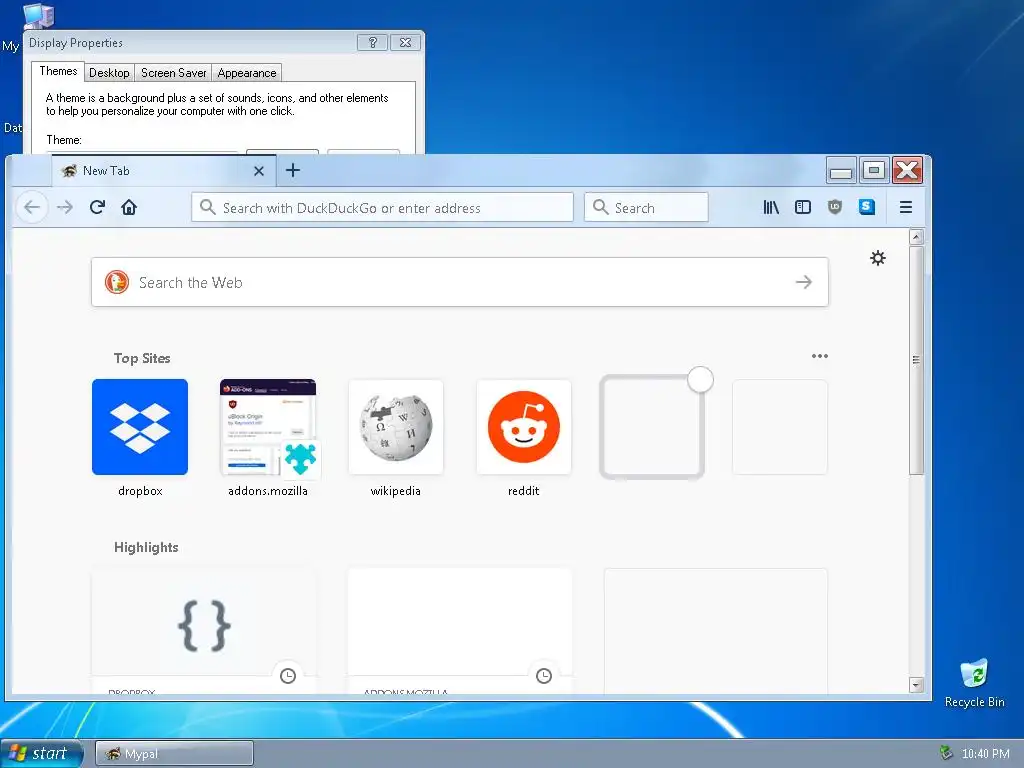Select the New Tab browser tab
1024x768 pixels.
click(x=163, y=171)
